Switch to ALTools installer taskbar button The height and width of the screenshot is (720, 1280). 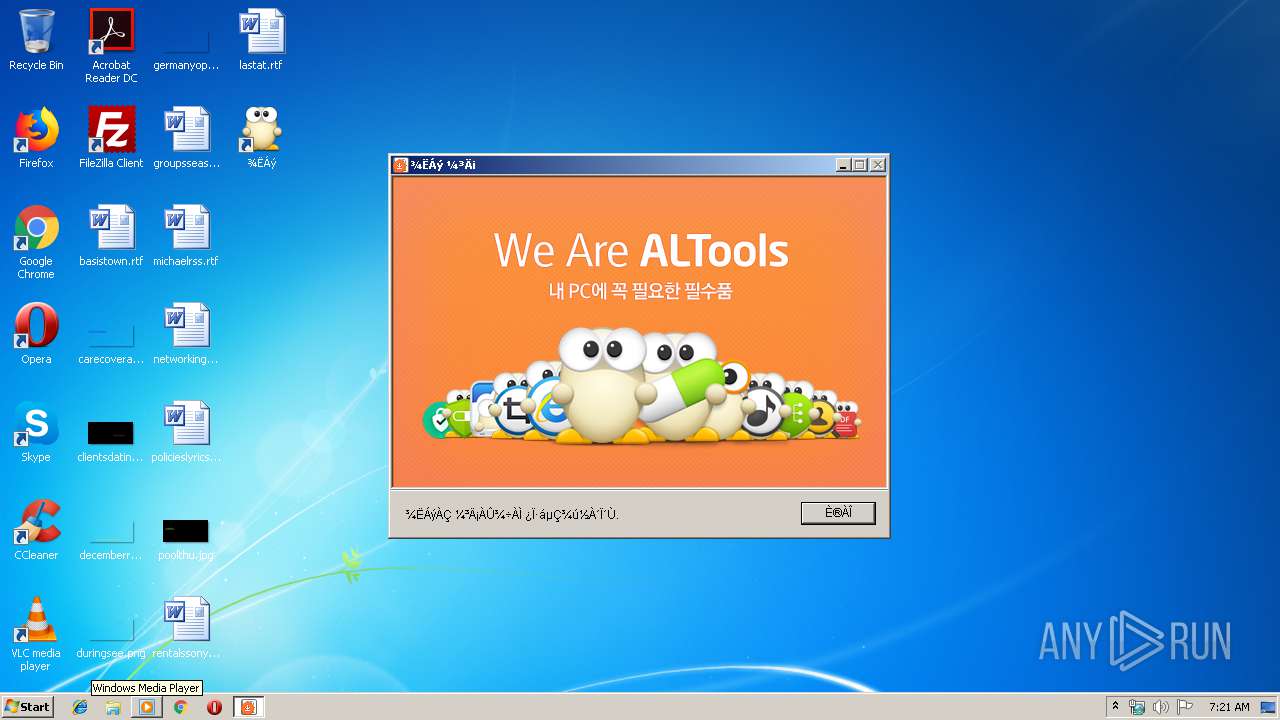click(x=249, y=707)
